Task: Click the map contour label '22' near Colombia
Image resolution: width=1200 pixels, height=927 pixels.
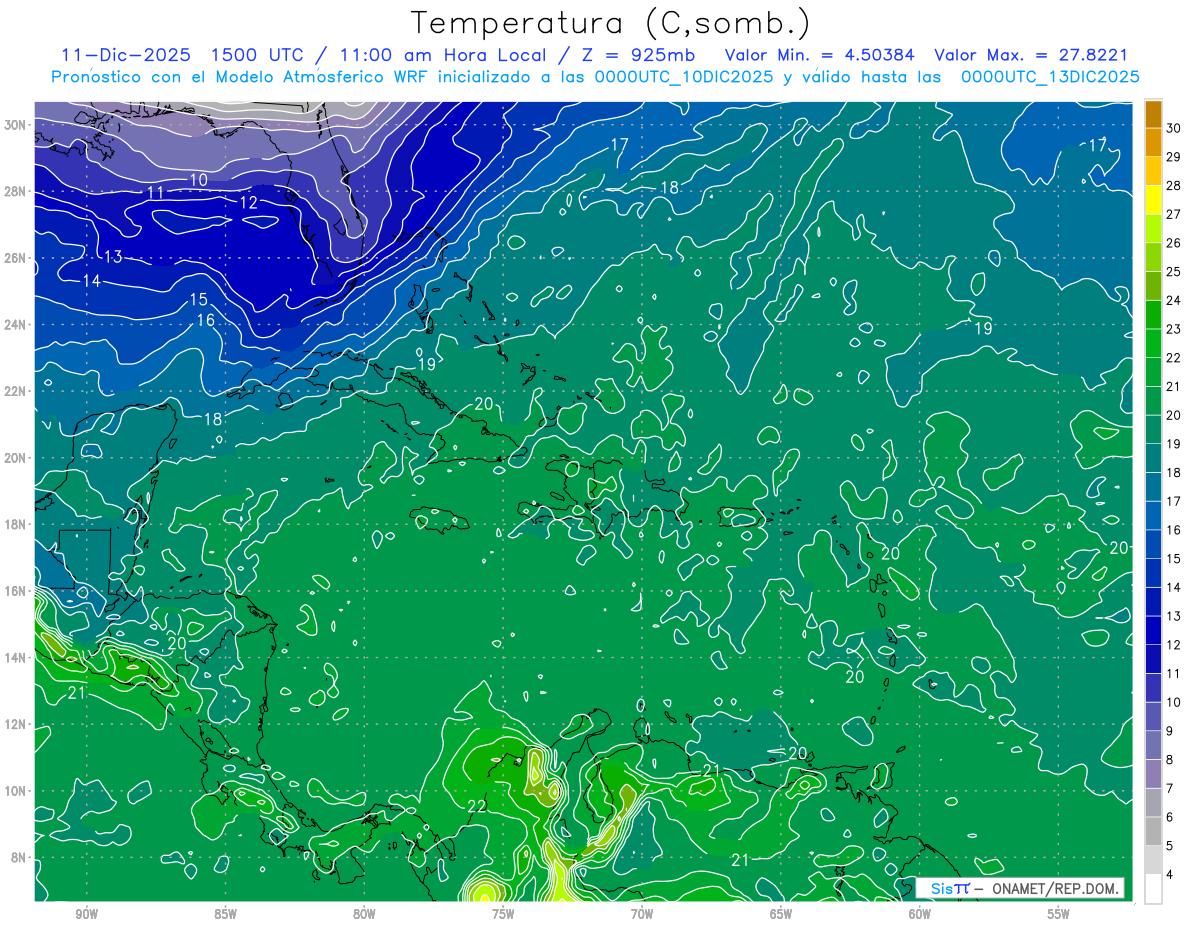Action: 477,806
